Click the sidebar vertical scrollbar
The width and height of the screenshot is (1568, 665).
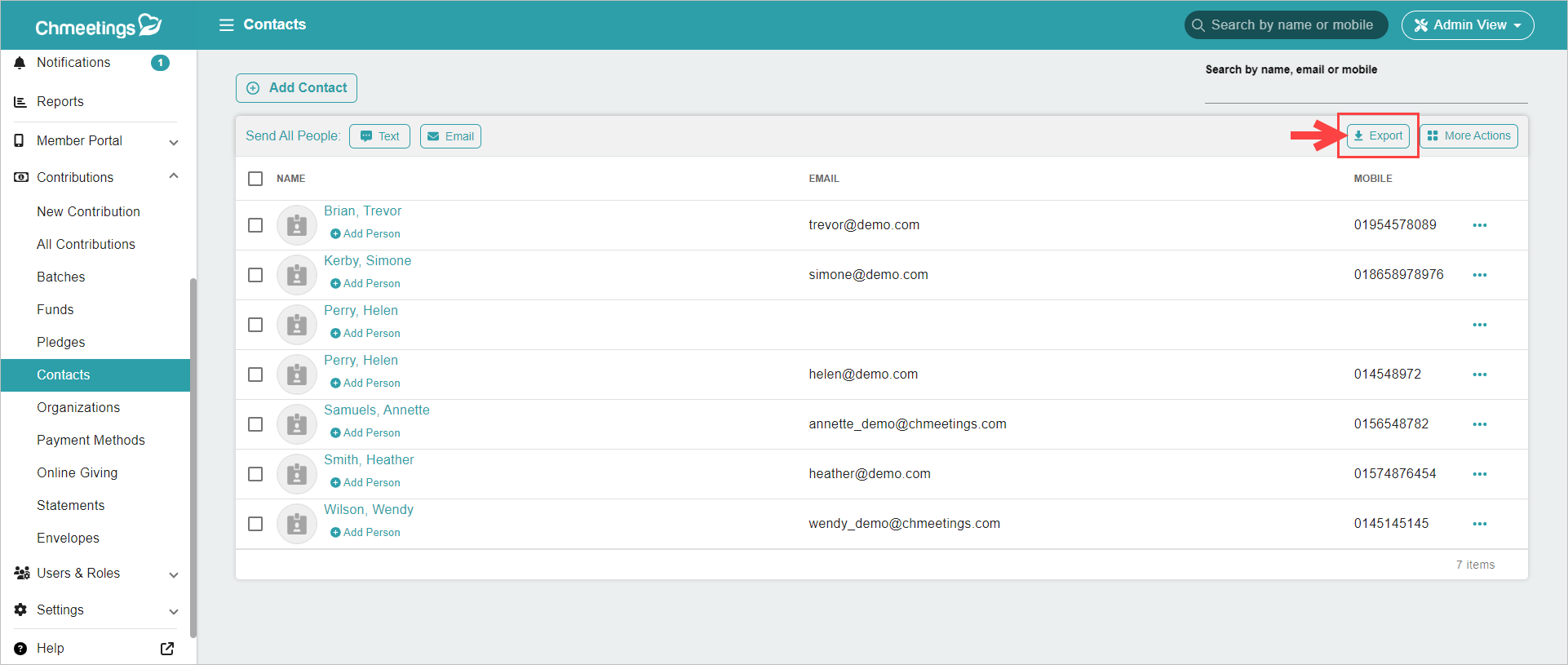point(193,457)
